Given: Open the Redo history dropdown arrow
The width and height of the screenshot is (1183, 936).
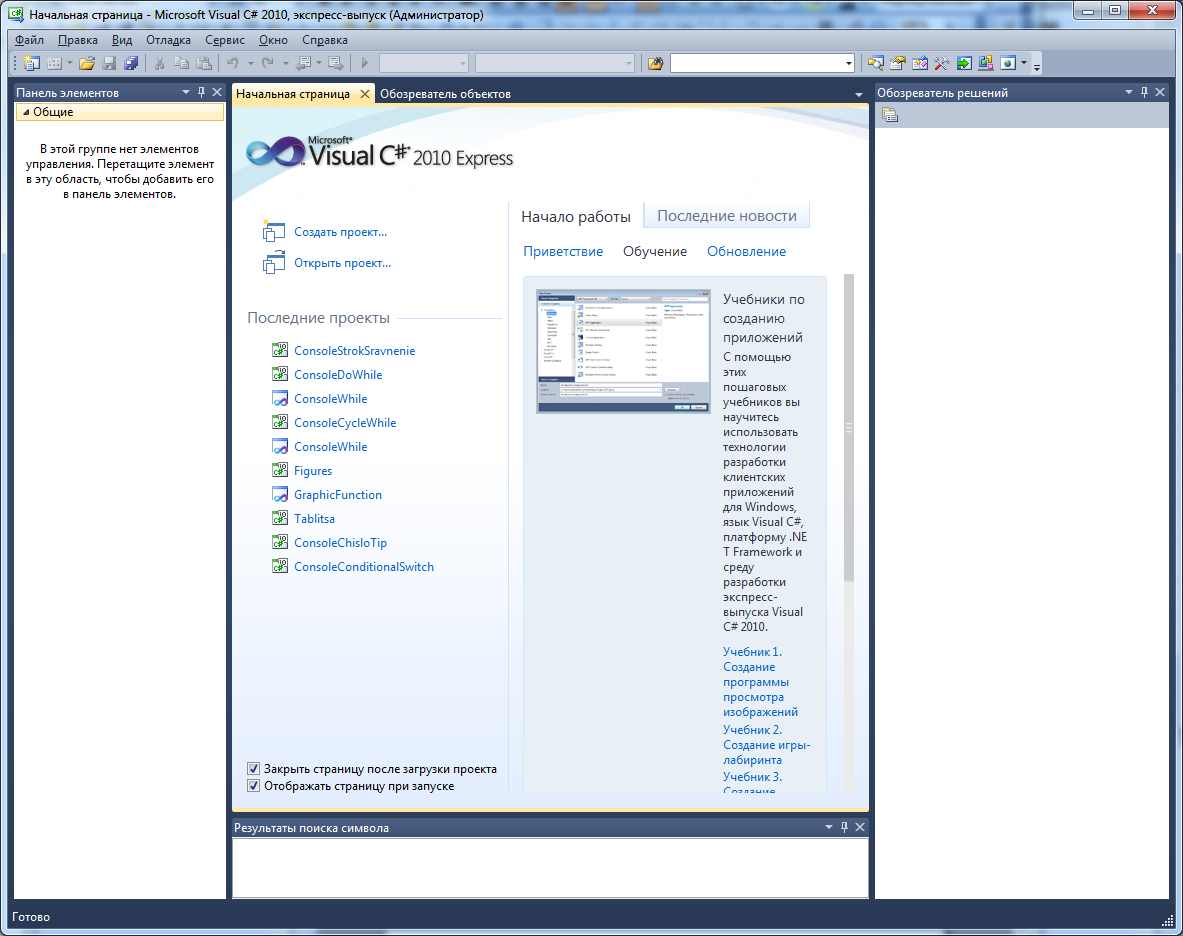Looking at the screenshot, I should tap(285, 63).
